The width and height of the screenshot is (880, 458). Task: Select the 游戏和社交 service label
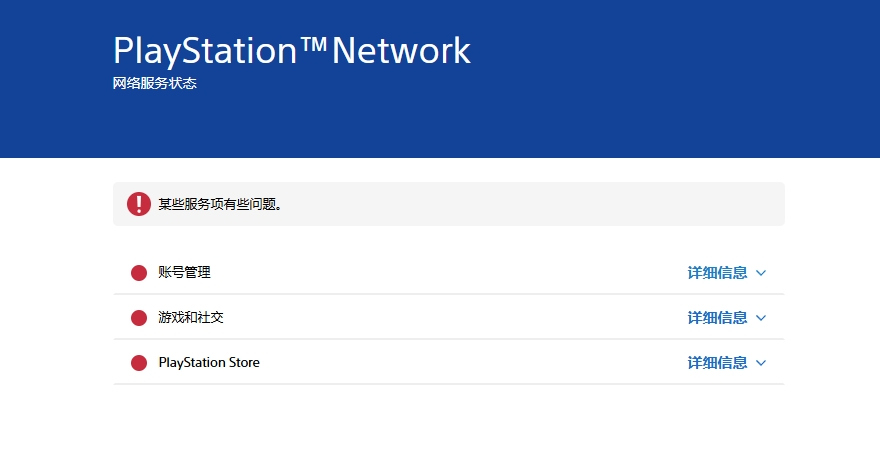(x=190, y=318)
